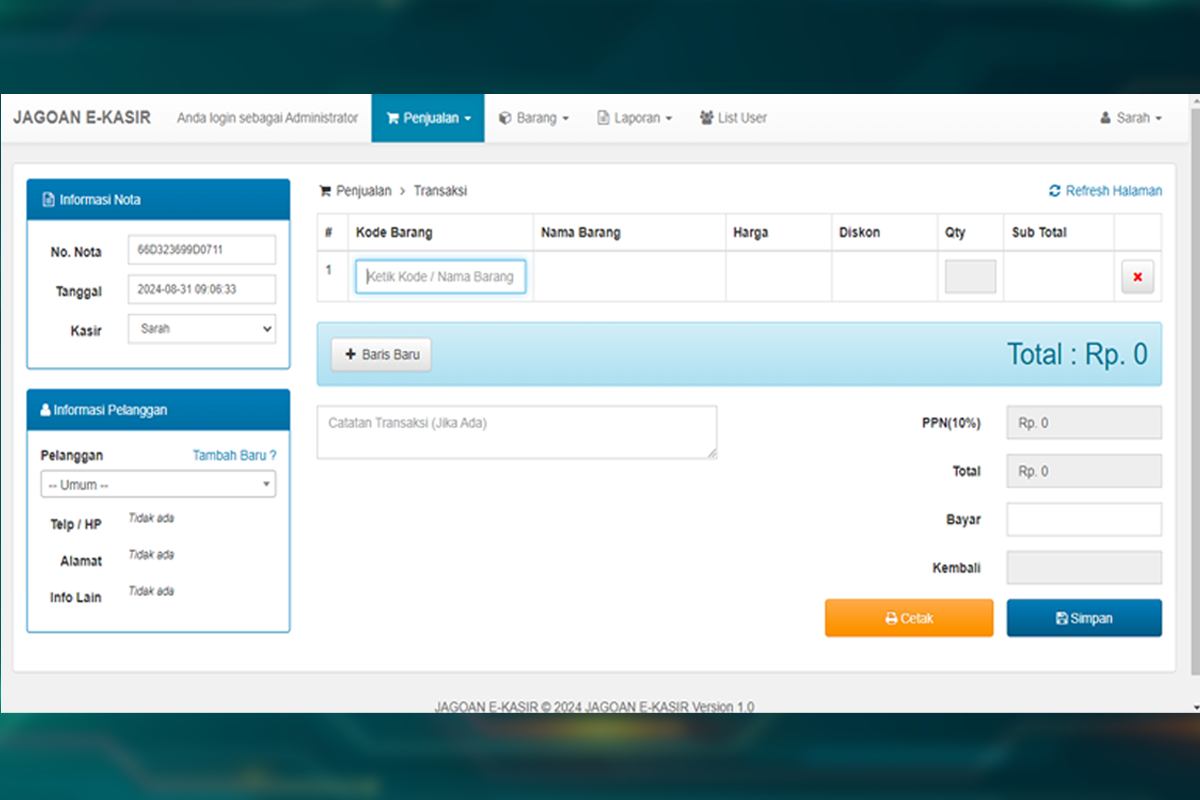This screenshot has height=800, width=1200.
Task: Expand the Pelanggan Umum combo box
Action: [158, 485]
